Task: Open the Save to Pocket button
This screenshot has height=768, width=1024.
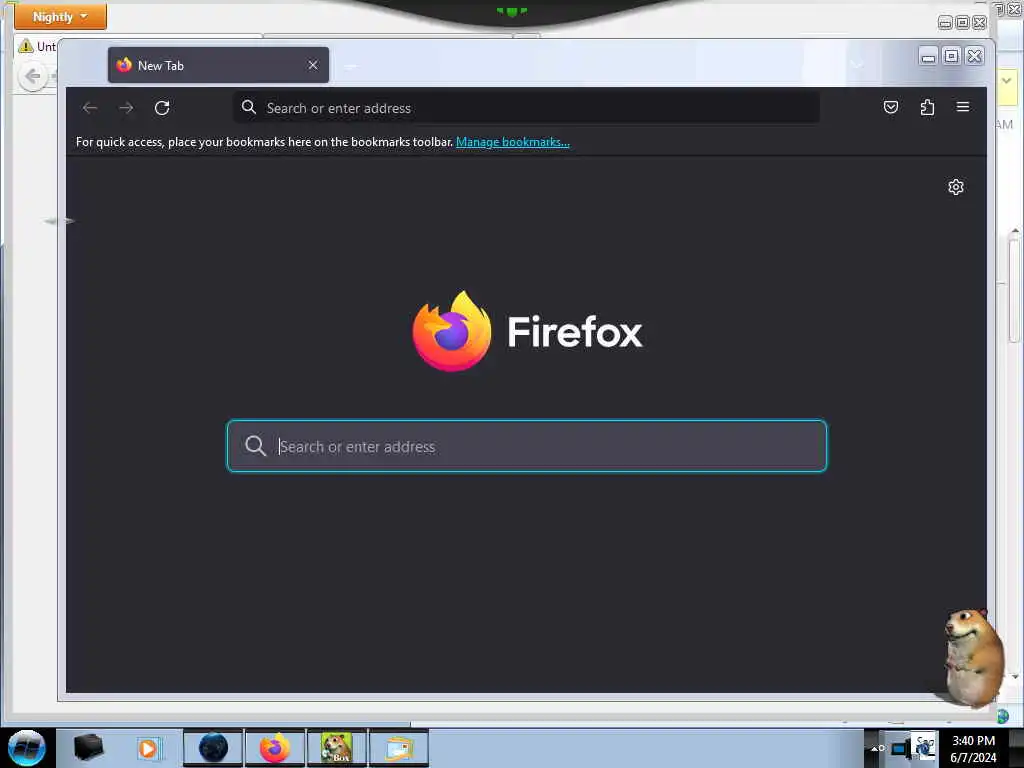Action: coord(891,107)
